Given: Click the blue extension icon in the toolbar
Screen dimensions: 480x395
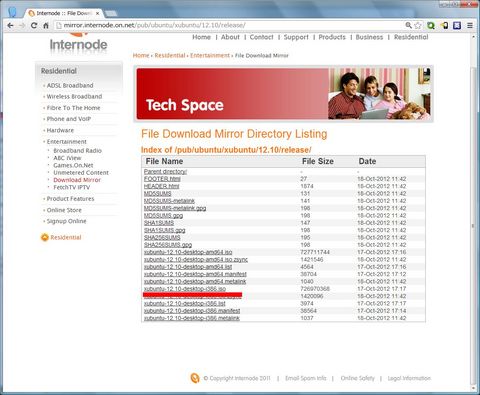Looking at the screenshot, I should [457, 25].
